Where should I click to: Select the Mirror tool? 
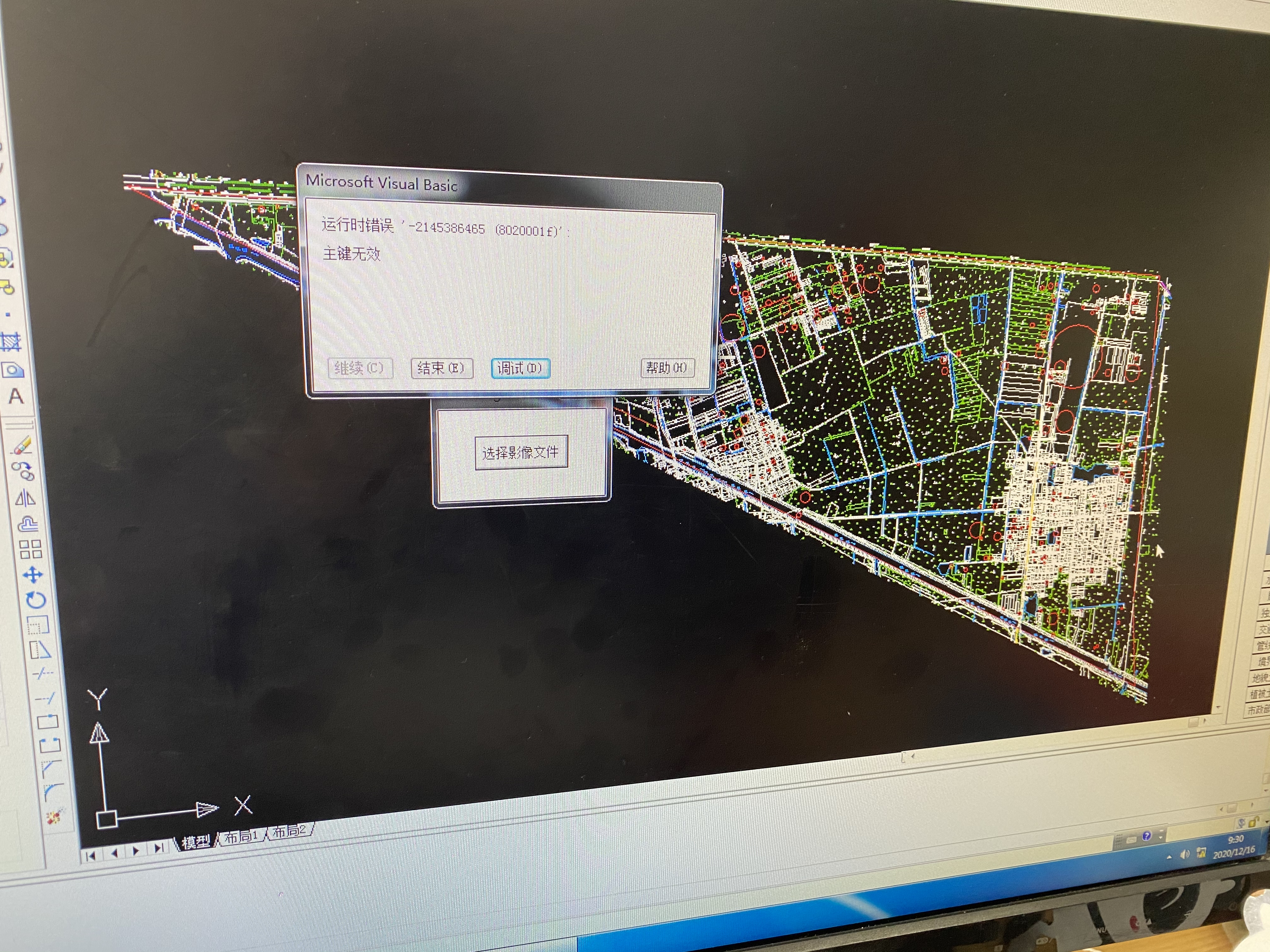pyautogui.click(x=25, y=497)
